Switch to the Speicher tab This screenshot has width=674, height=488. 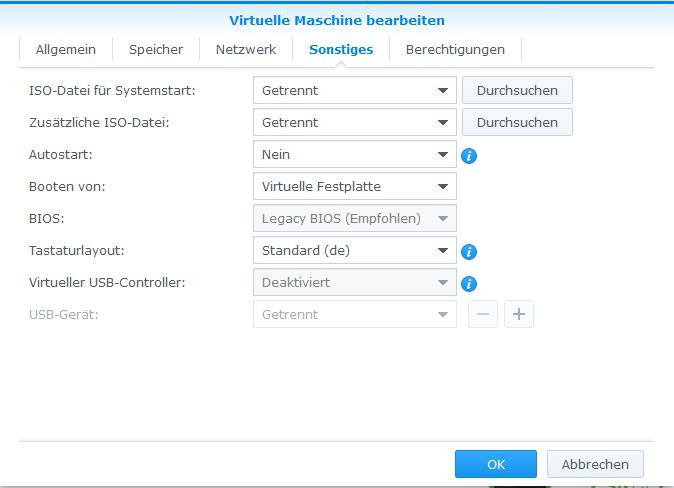click(x=157, y=49)
